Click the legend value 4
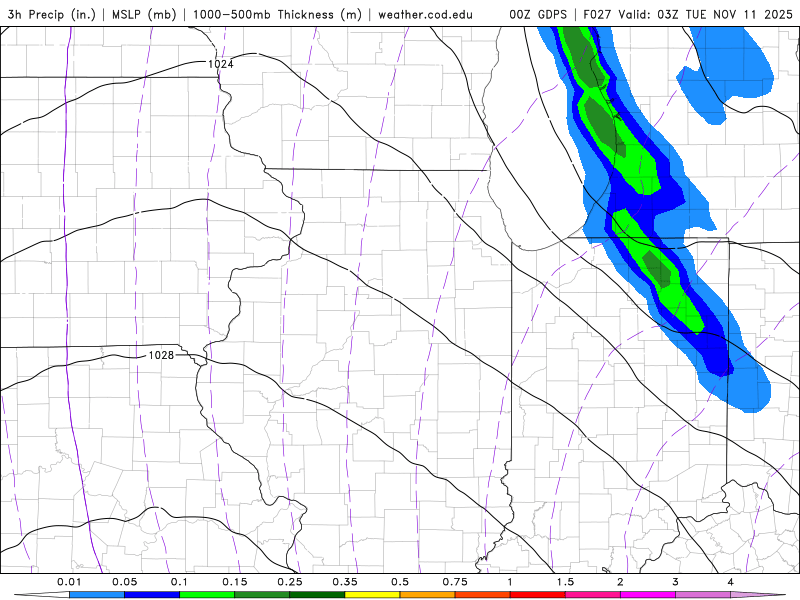 731,582
